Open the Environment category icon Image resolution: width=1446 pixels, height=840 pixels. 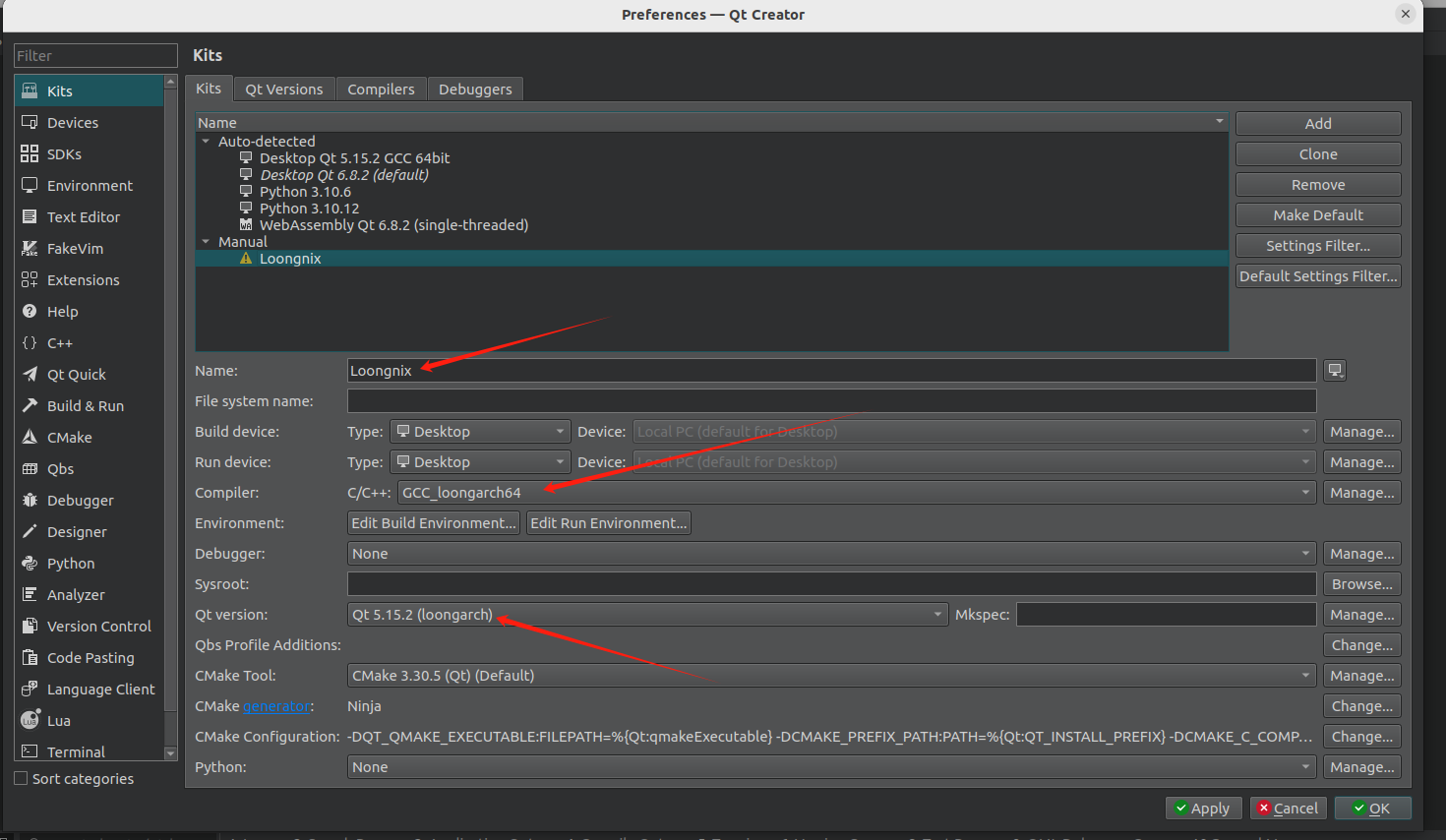pyautogui.click(x=30, y=185)
